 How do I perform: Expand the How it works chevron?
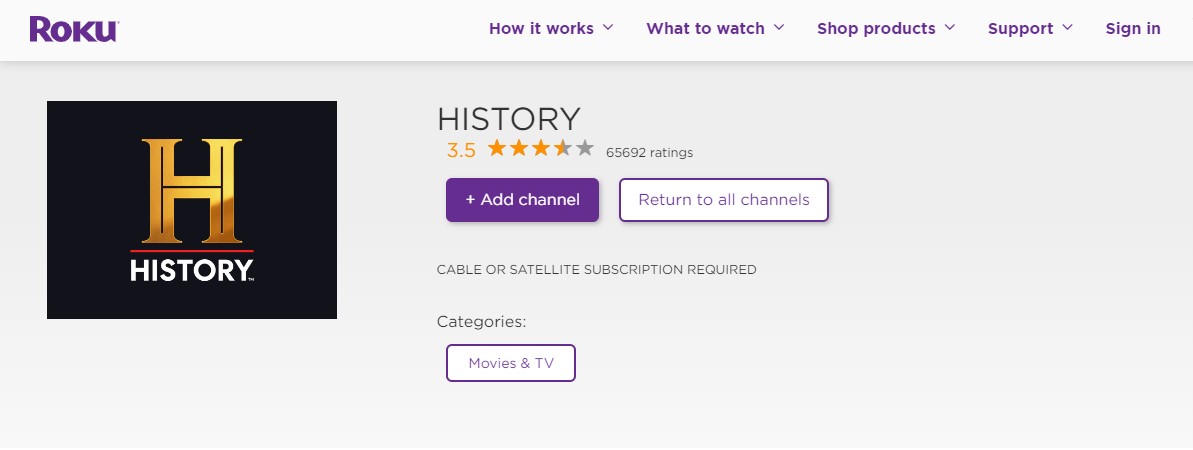(607, 27)
